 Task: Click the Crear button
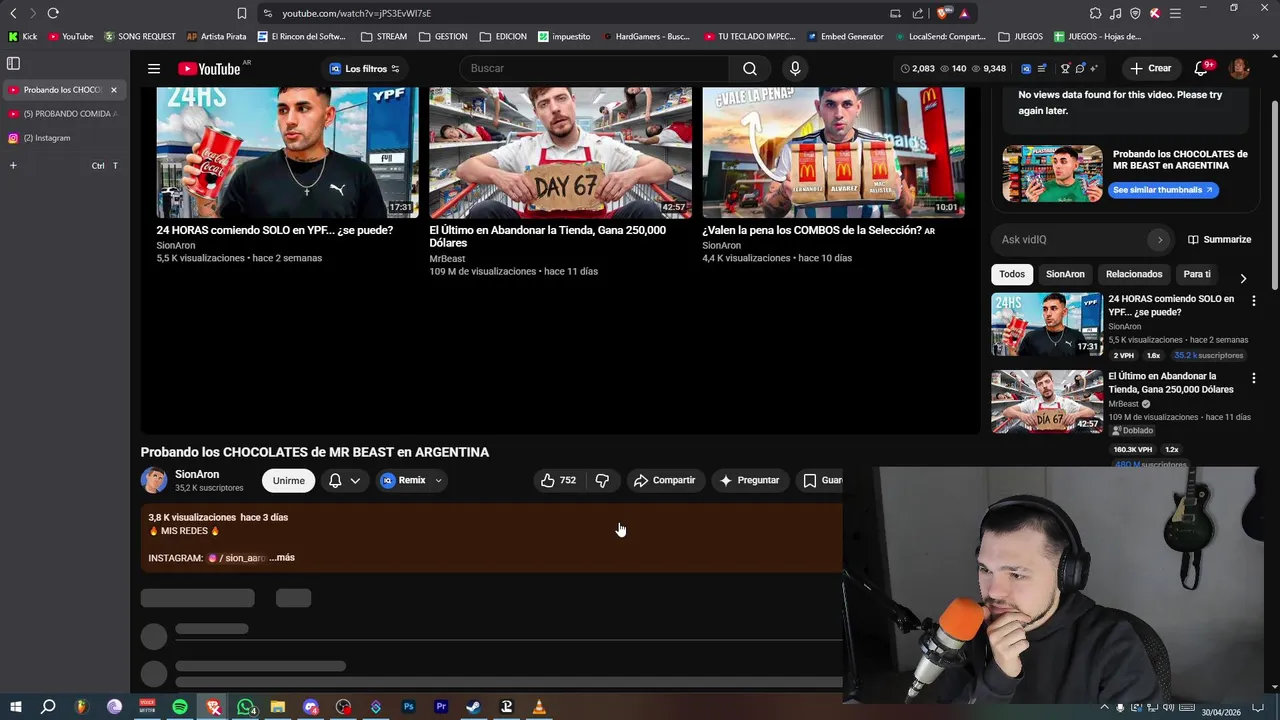point(1151,68)
